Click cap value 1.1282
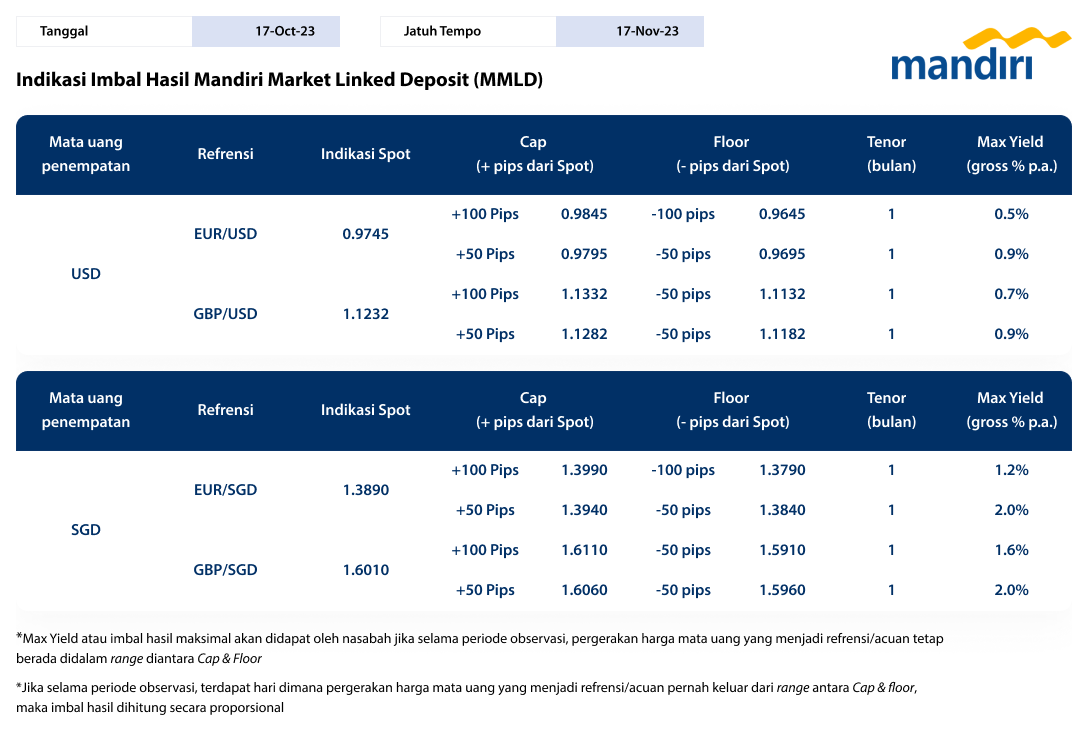The width and height of the screenshot is (1088, 734). tap(584, 334)
